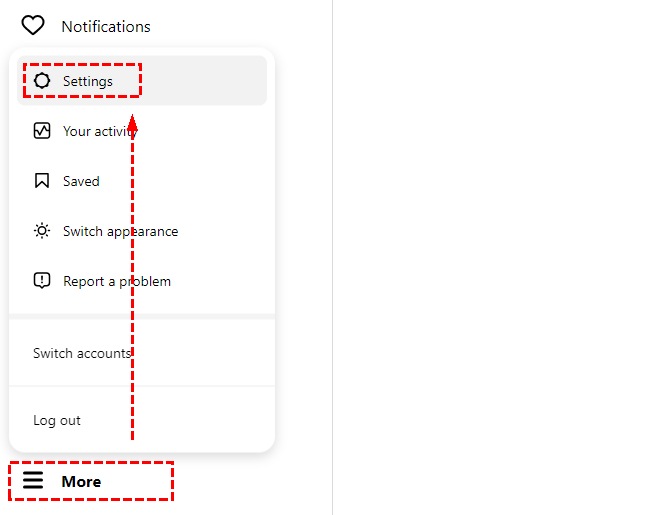Open the Your activity menu entry
Viewport: 658px width, 515px height.
[98, 131]
